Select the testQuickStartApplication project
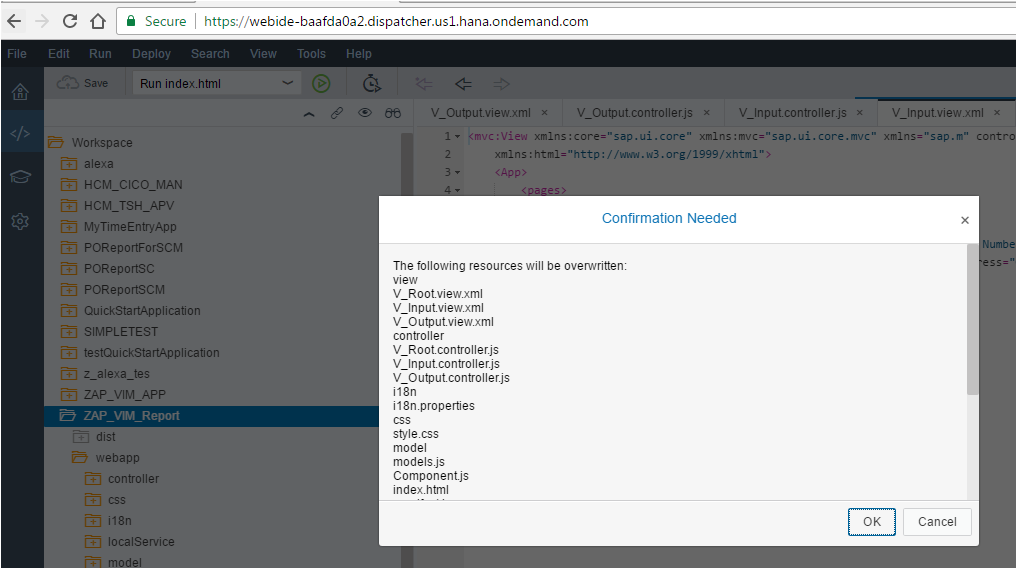This screenshot has width=1017, height=569. 151,353
